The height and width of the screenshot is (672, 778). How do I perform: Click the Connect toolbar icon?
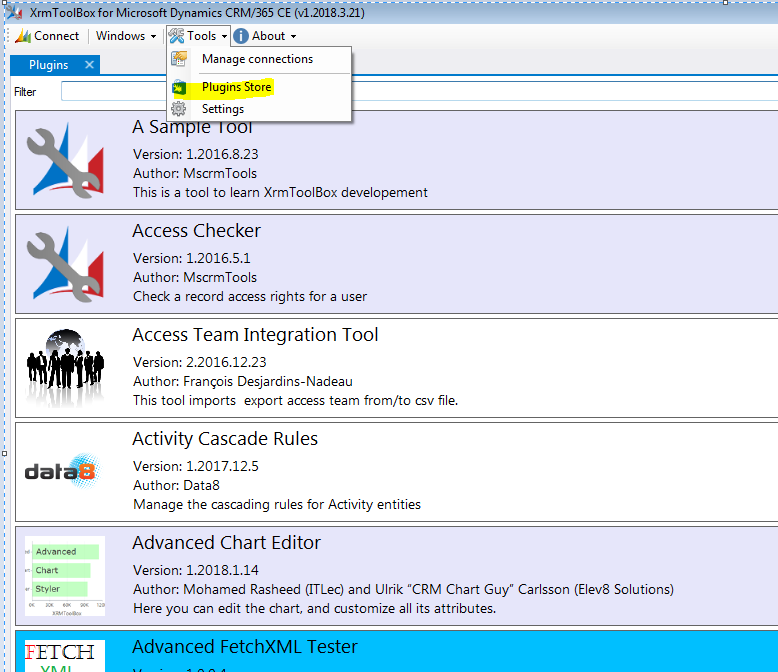point(23,36)
